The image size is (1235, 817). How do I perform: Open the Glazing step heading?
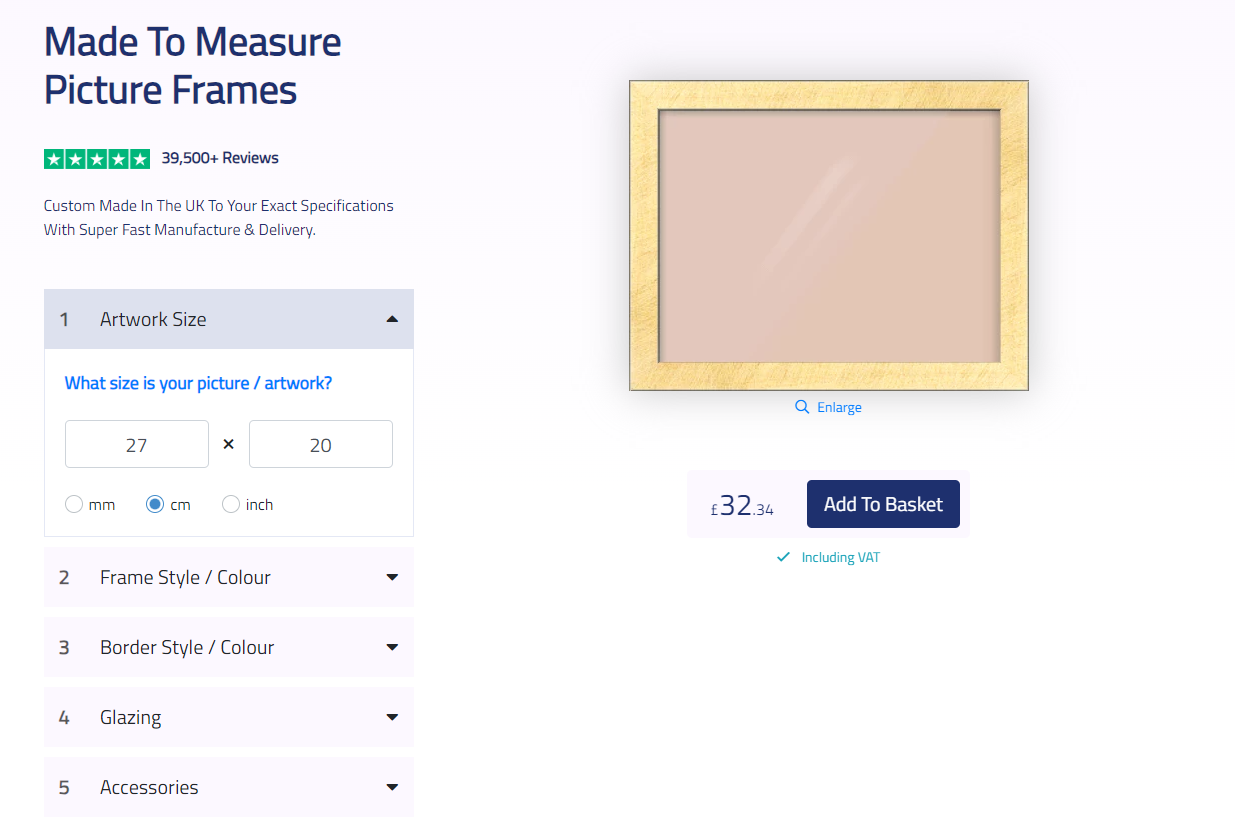[x=131, y=717]
